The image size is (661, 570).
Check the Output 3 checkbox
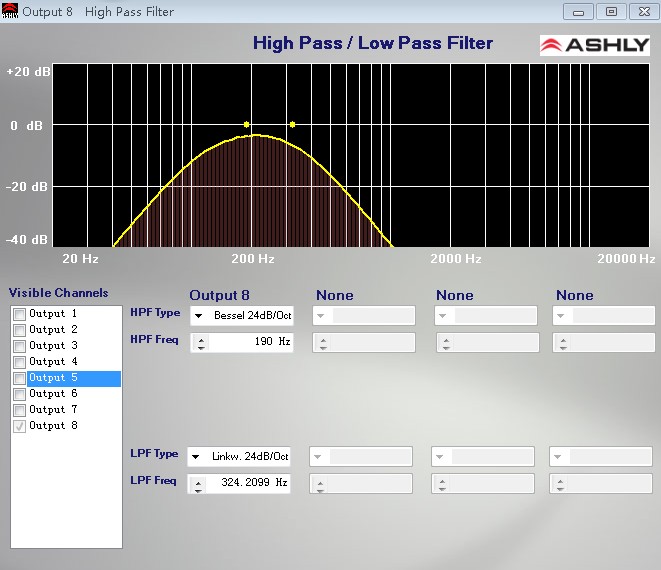[19, 346]
